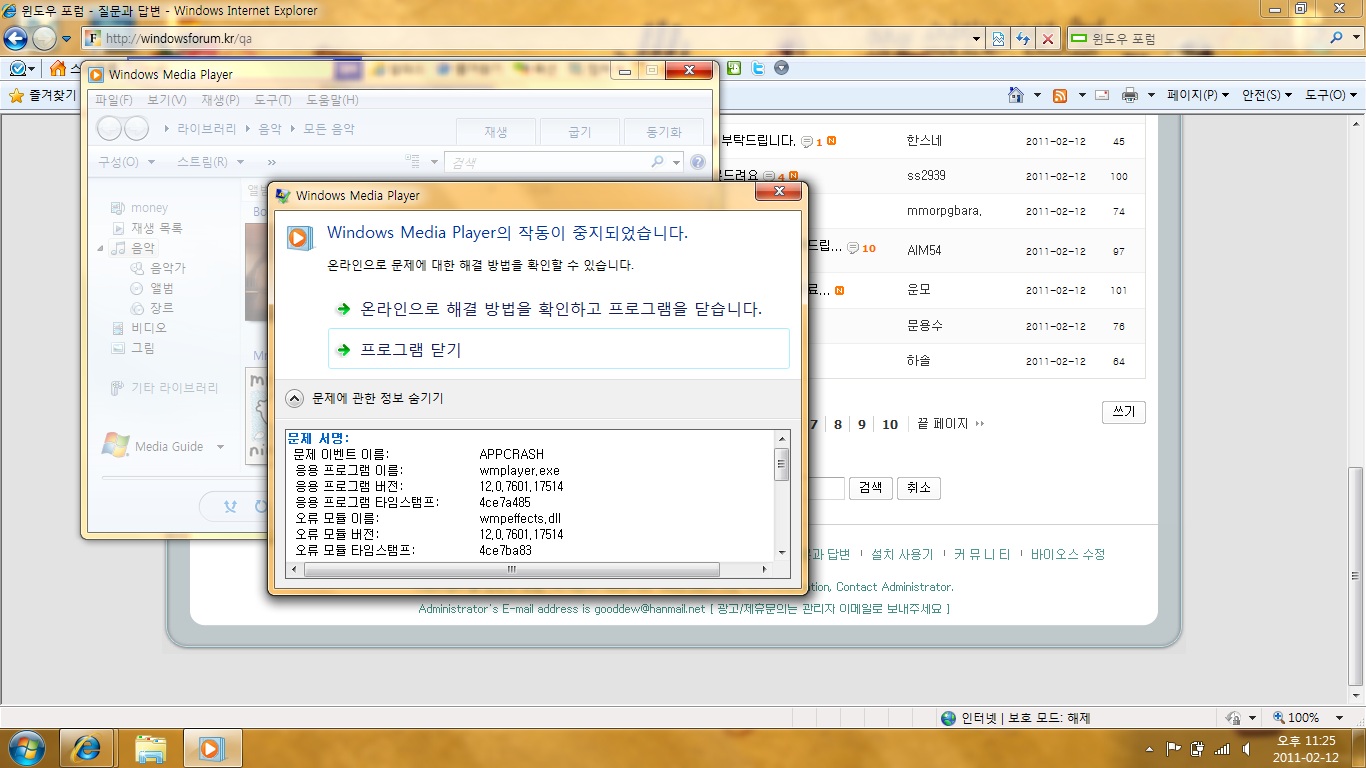
Task: Open the 도구(T) menu in Media Player
Action: click(x=272, y=100)
